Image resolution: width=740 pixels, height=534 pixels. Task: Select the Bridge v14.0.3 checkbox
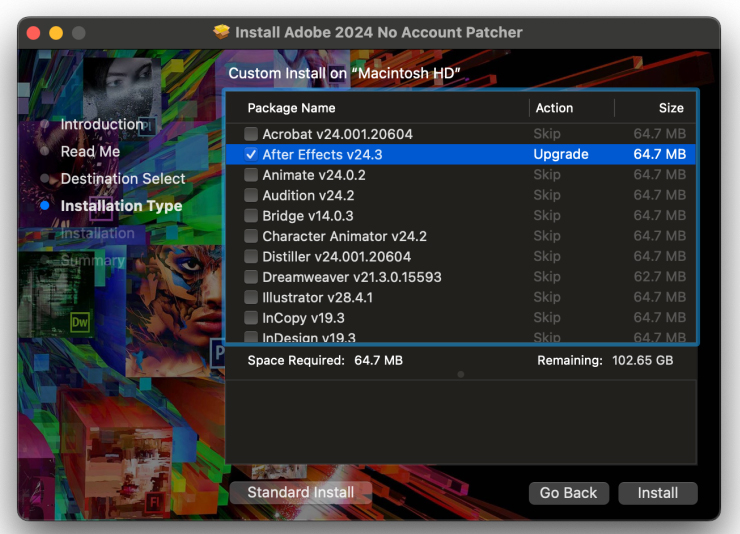coord(251,216)
